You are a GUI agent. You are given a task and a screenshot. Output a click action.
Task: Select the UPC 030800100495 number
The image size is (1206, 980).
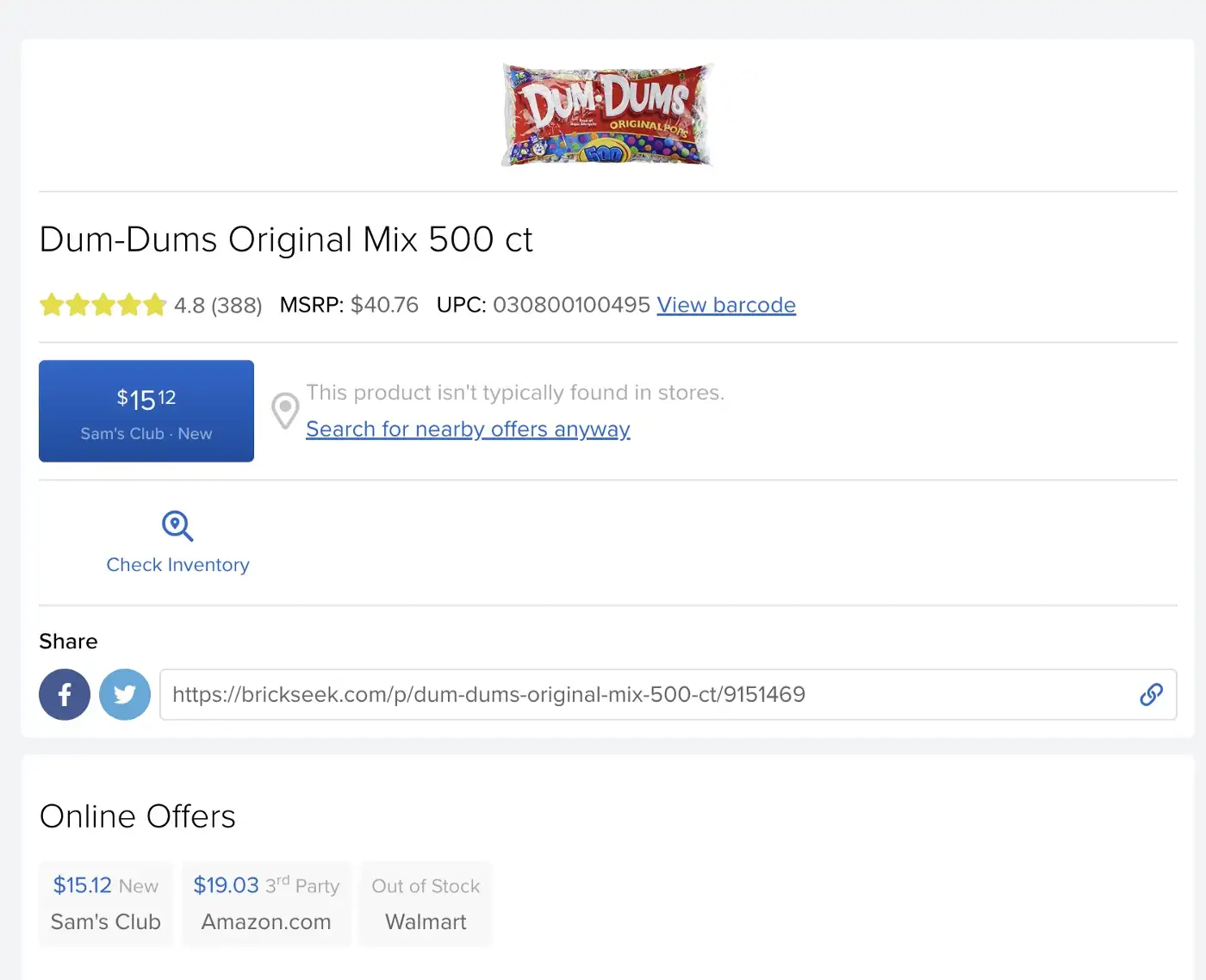pos(571,305)
